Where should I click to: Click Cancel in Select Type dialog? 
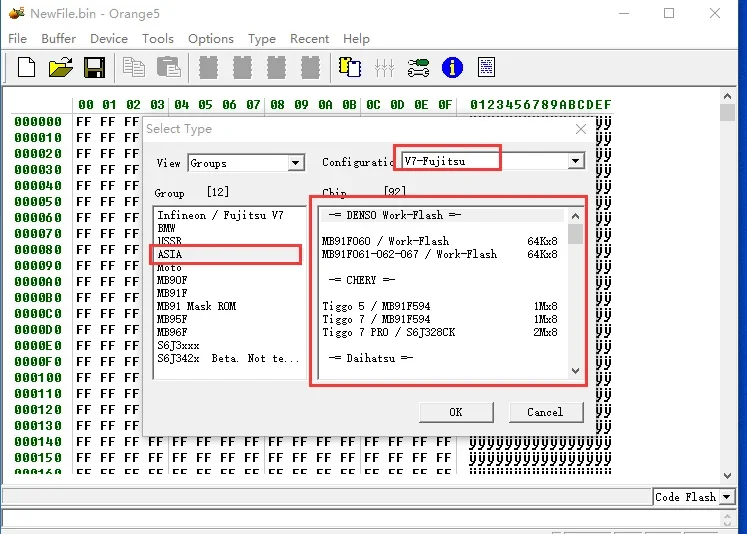click(545, 412)
